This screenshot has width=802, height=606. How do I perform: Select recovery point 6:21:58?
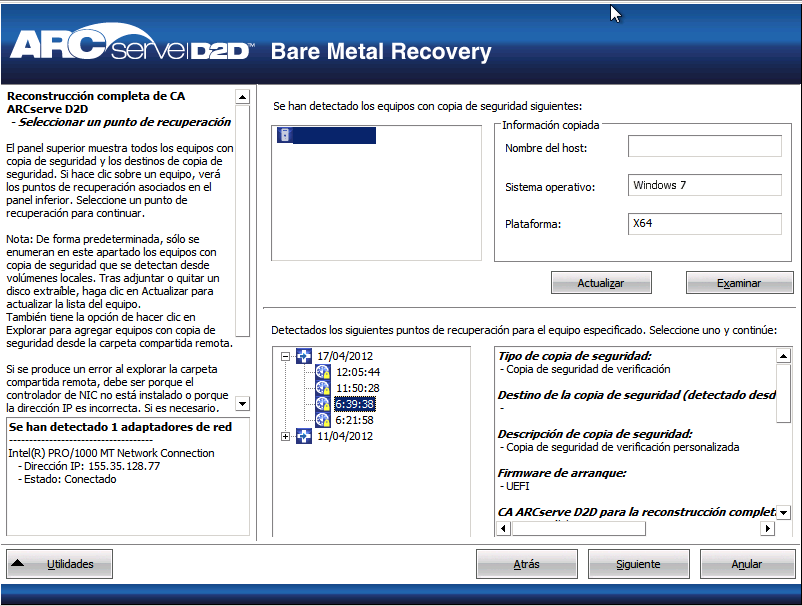354,420
